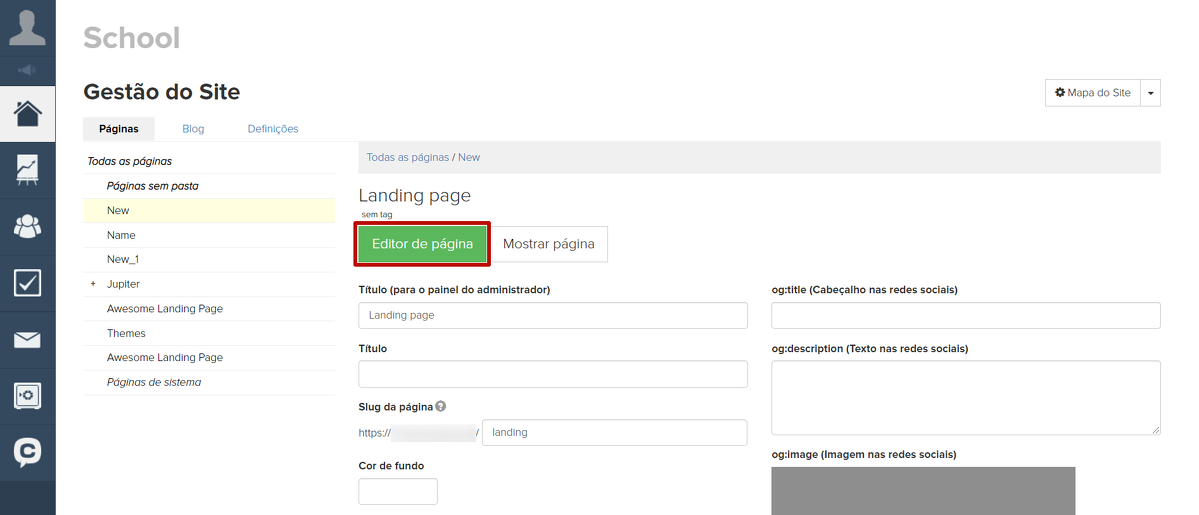Expand the Mapa do Site dropdown arrow
This screenshot has height=515, width=1199.
[x=1150, y=93]
